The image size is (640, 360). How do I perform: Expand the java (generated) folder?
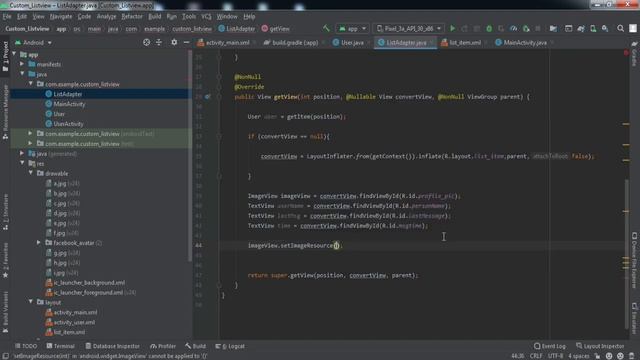click(x=22, y=153)
